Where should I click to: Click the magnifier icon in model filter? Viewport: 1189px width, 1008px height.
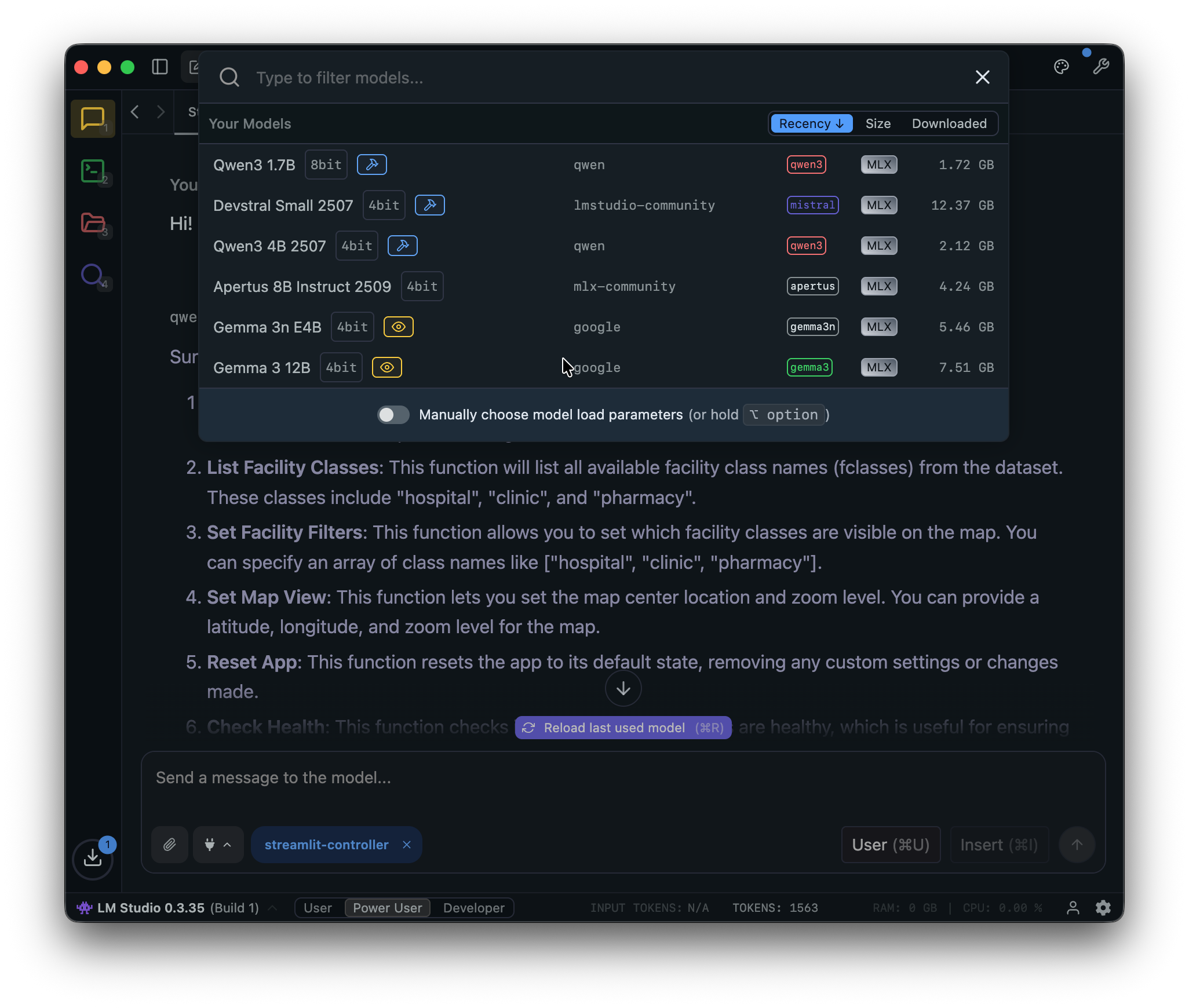229,77
